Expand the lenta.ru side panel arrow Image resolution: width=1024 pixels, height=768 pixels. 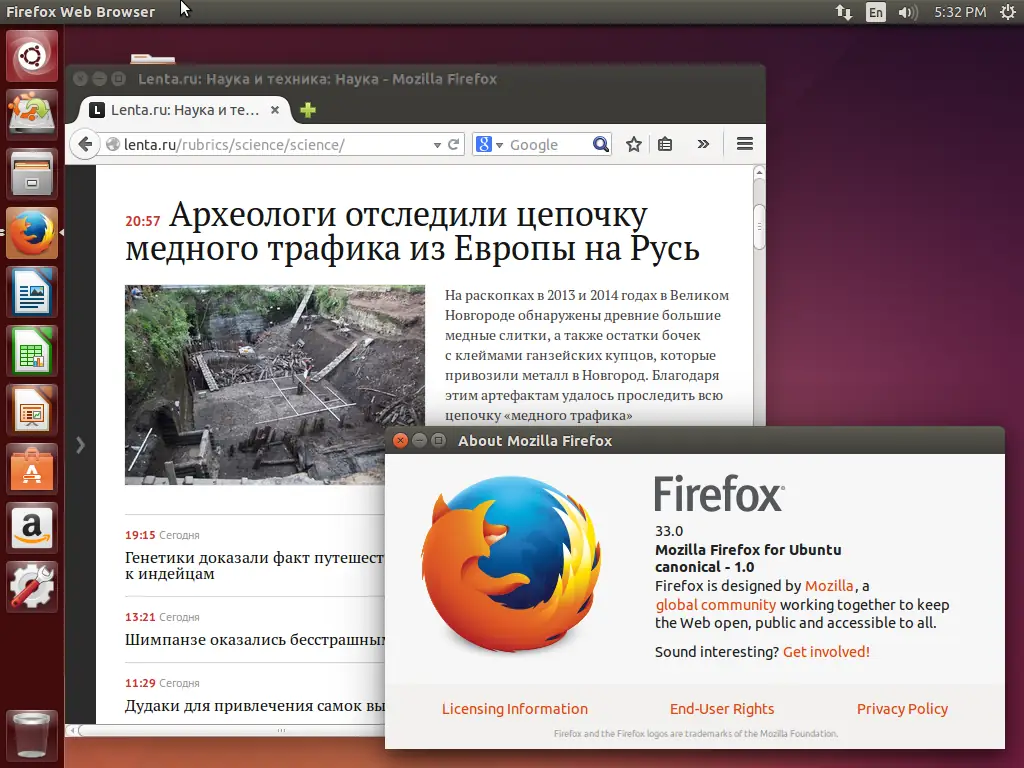[80, 445]
